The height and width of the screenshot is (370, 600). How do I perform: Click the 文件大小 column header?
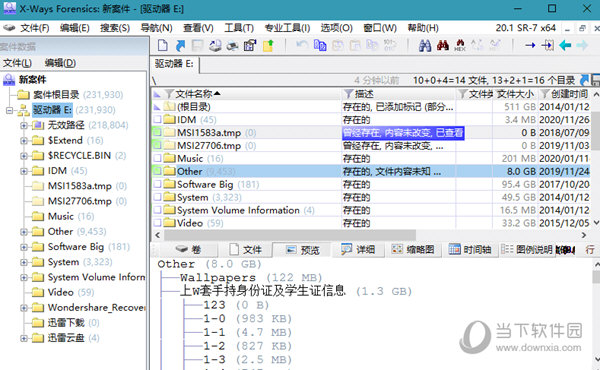(515, 94)
